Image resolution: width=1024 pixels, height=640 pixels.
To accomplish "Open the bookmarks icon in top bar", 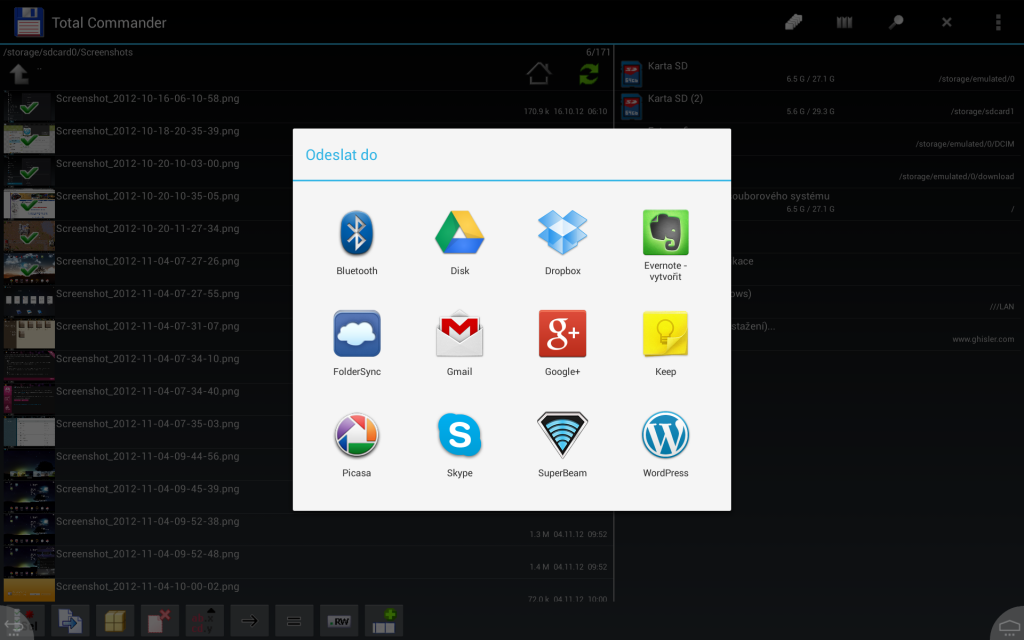I will pos(844,22).
